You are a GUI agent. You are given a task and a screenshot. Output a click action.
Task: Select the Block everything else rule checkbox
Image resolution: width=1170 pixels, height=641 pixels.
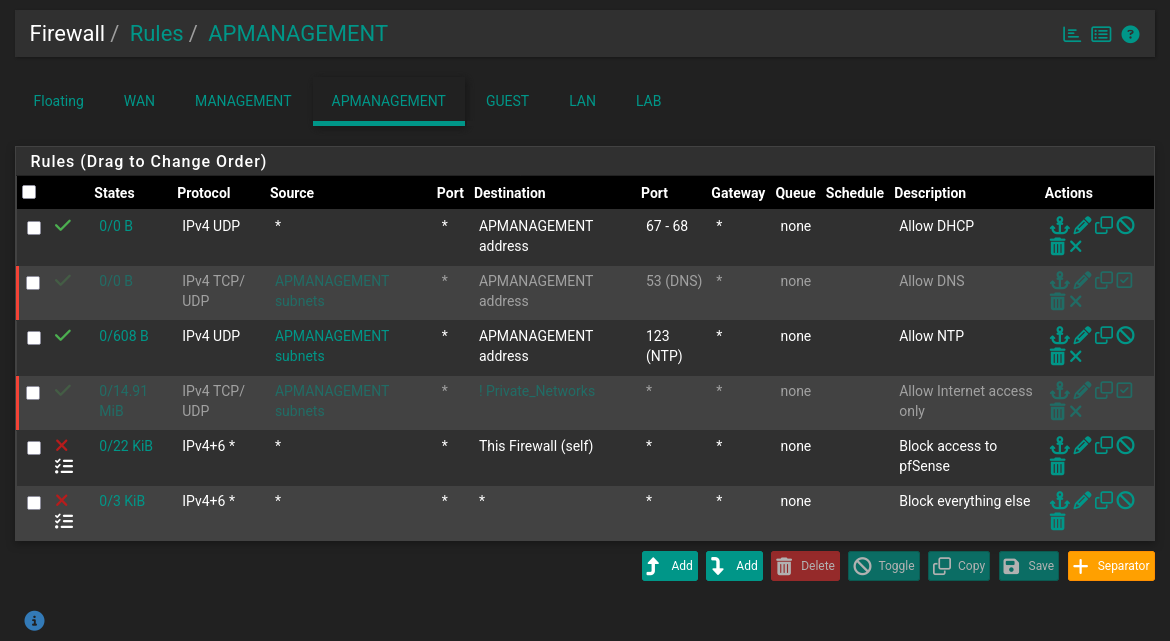point(34,503)
